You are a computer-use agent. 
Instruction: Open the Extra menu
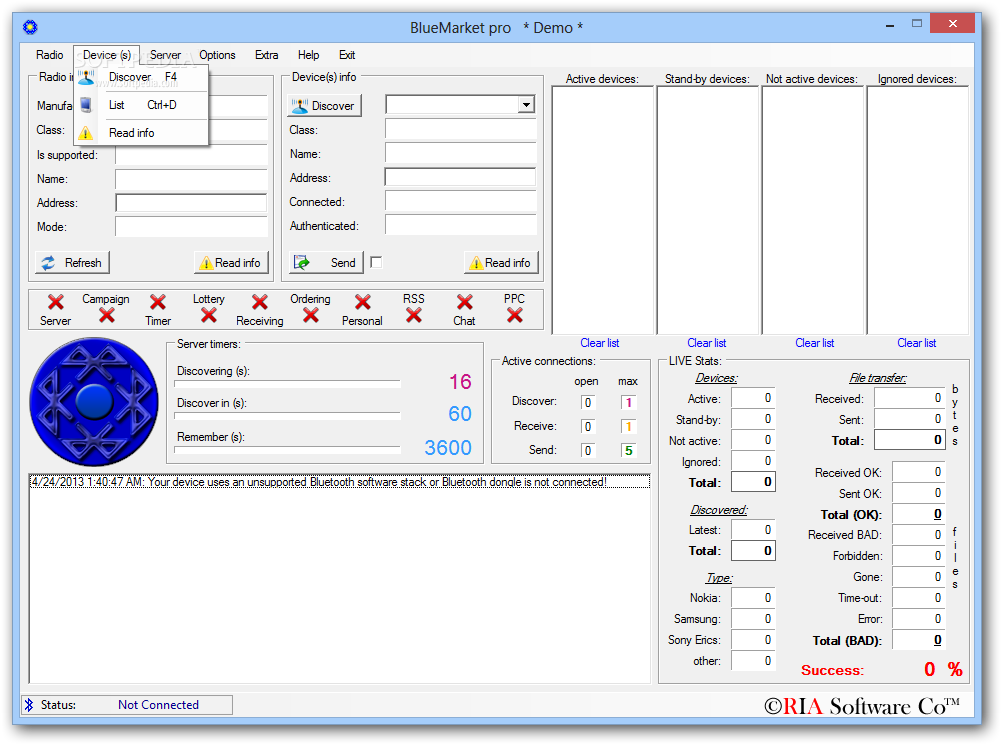click(266, 55)
